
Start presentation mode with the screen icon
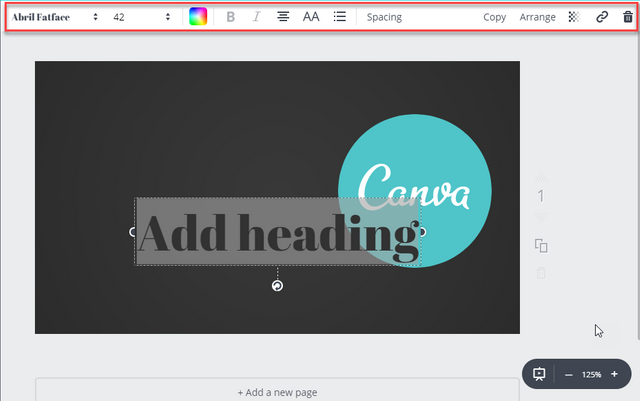[x=539, y=374]
